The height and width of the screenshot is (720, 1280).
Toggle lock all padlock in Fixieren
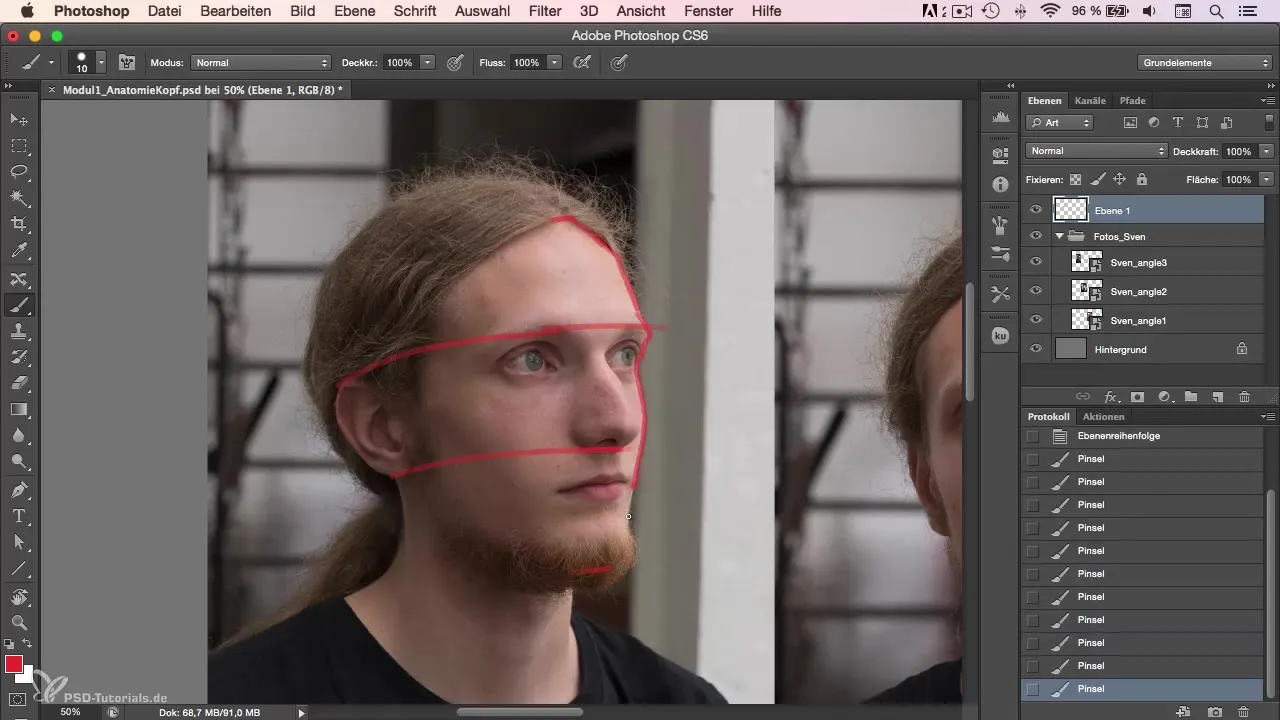1141,180
